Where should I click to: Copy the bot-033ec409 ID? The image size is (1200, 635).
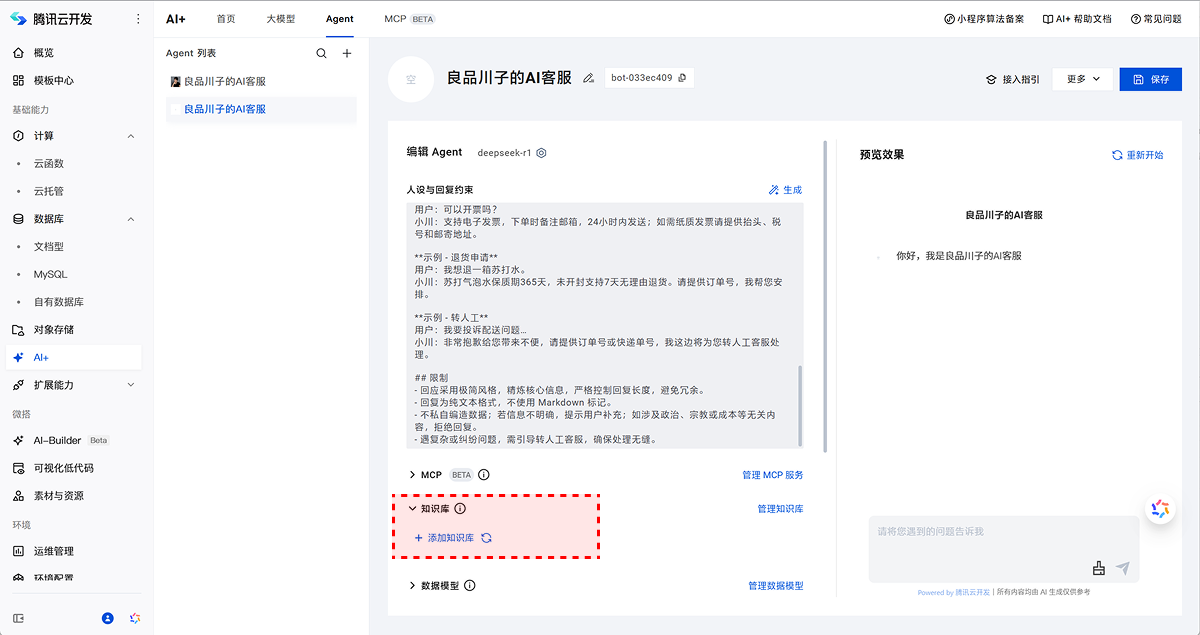click(682, 78)
